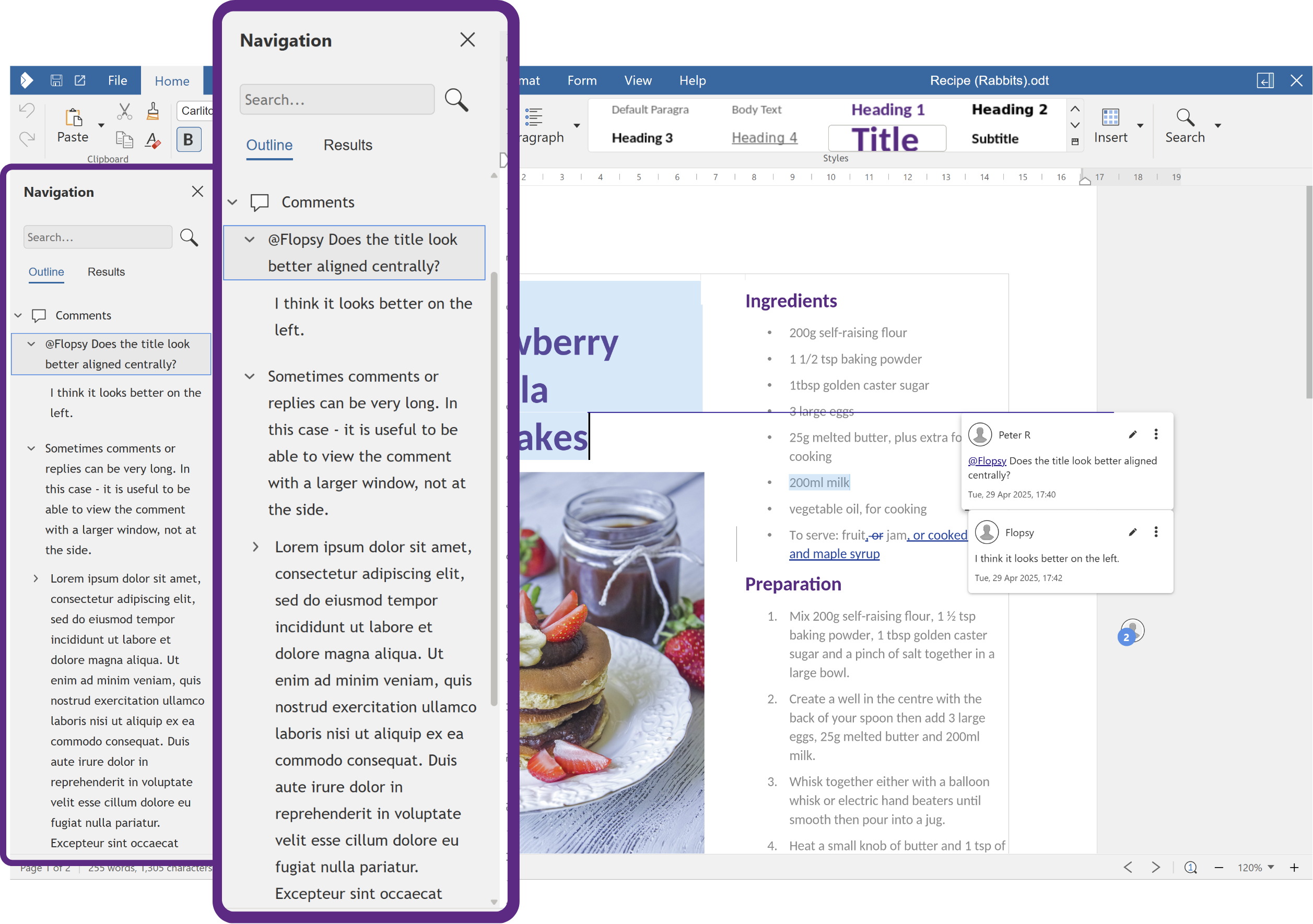Expand the Lorem ipsum reply in enlarged panel
The height and width of the screenshot is (924, 1313).
(255, 547)
